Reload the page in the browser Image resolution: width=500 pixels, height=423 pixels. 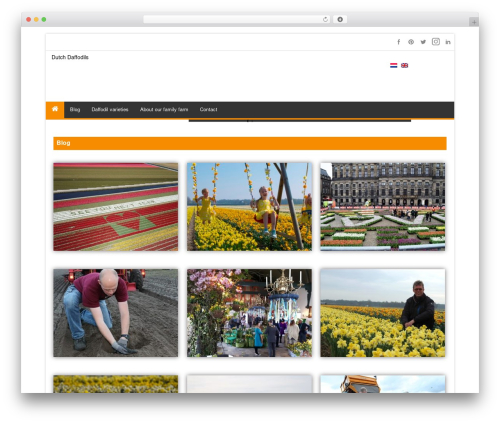point(325,19)
